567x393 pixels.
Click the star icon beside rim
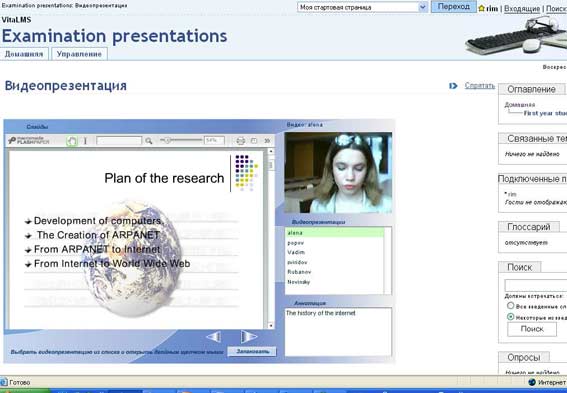(x=481, y=8)
